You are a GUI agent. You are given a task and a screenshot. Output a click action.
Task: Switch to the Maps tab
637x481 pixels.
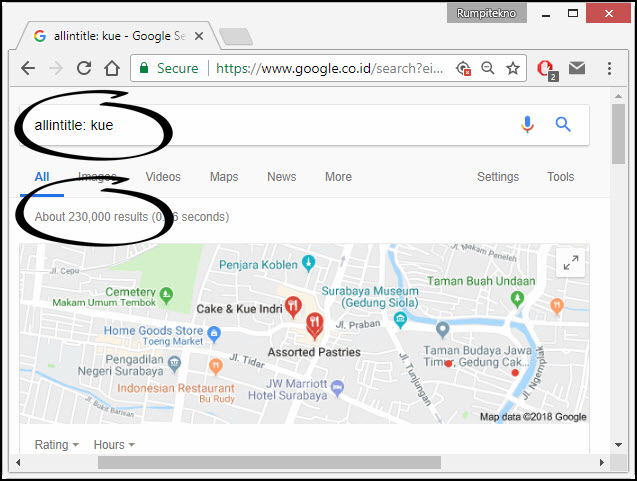tap(224, 177)
